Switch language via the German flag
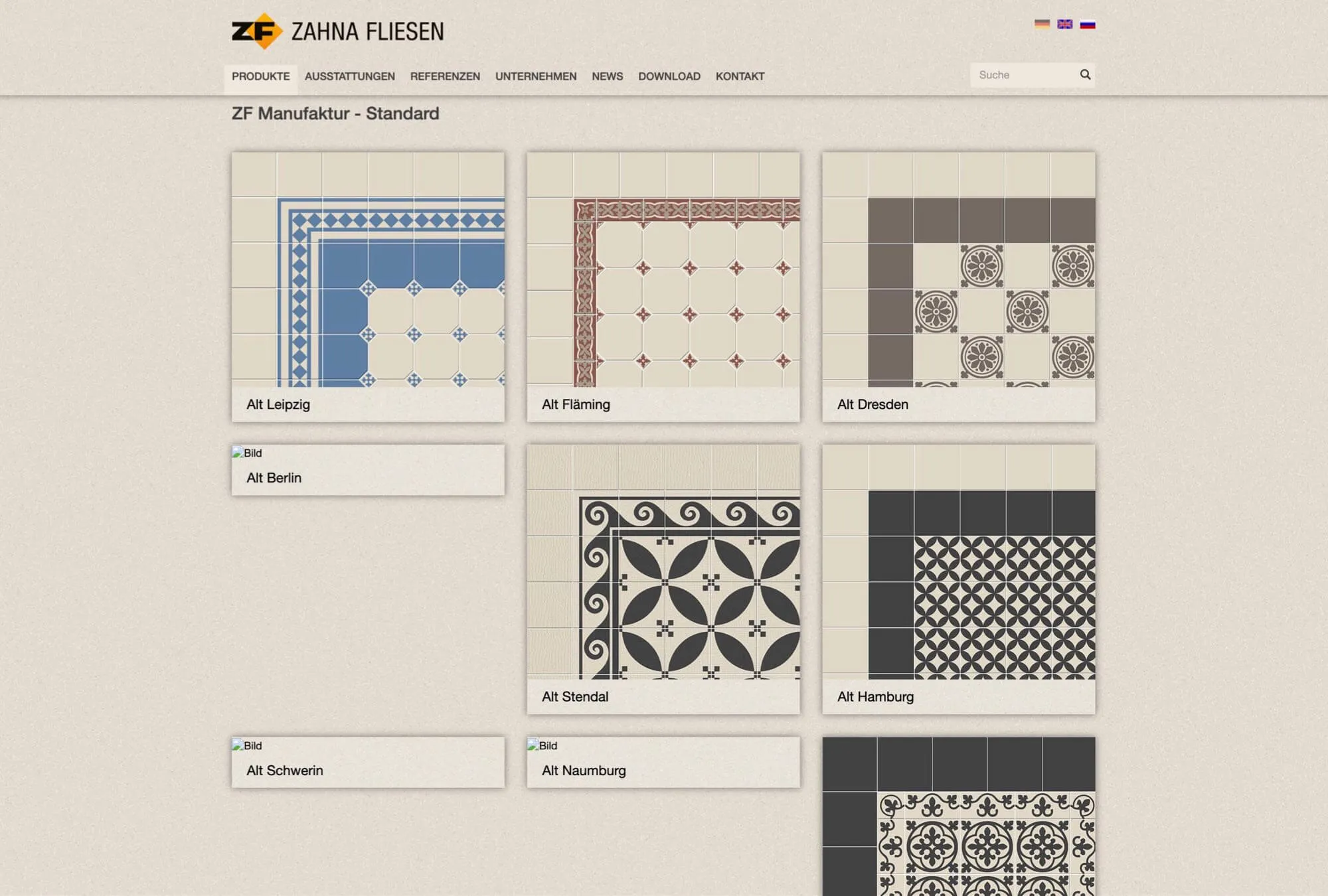This screenshot has height=896, width=1328. point(1042,25)
